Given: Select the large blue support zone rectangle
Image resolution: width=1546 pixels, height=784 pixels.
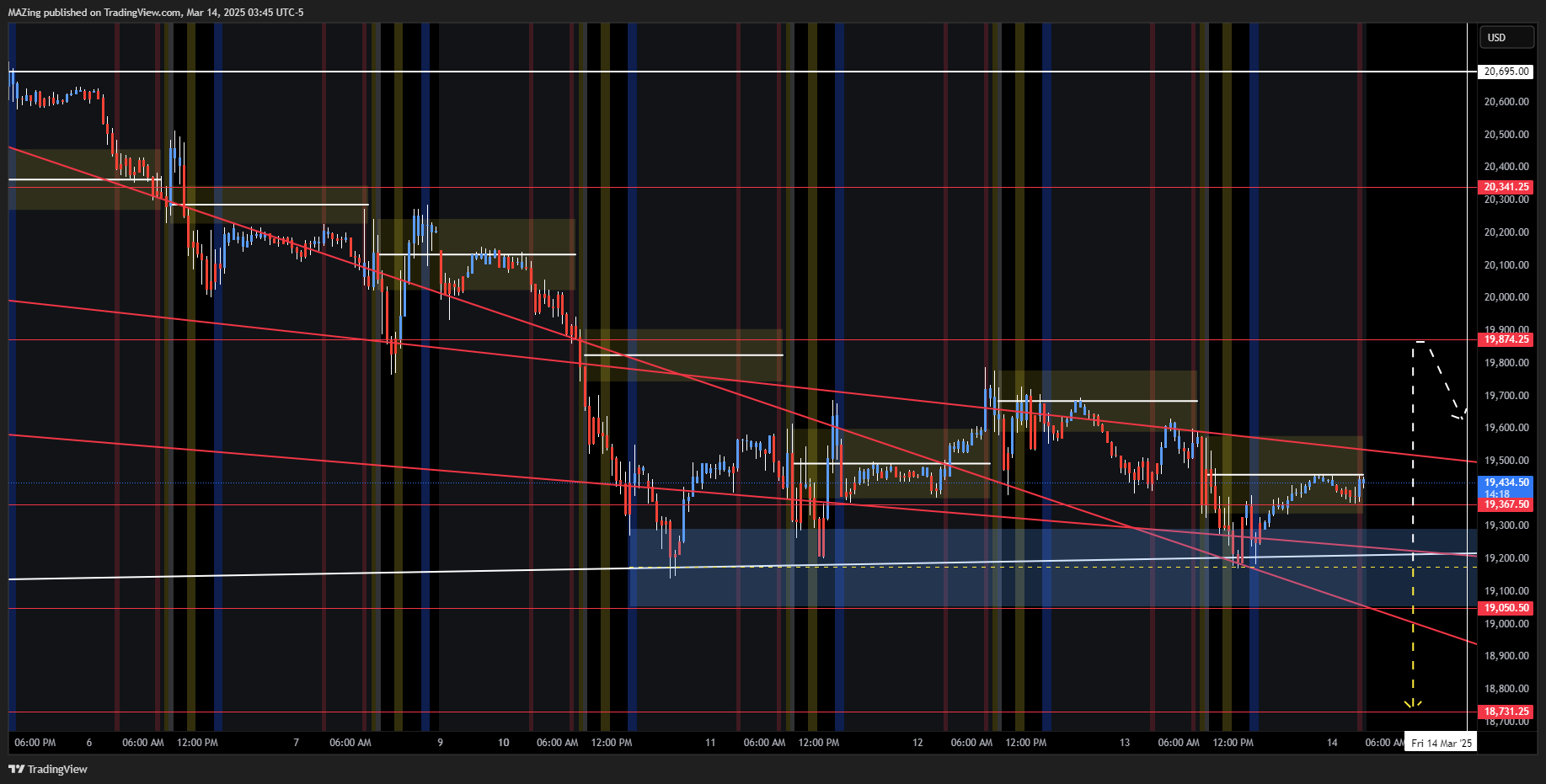Looking at the screenshot, I should point(1053,568).
